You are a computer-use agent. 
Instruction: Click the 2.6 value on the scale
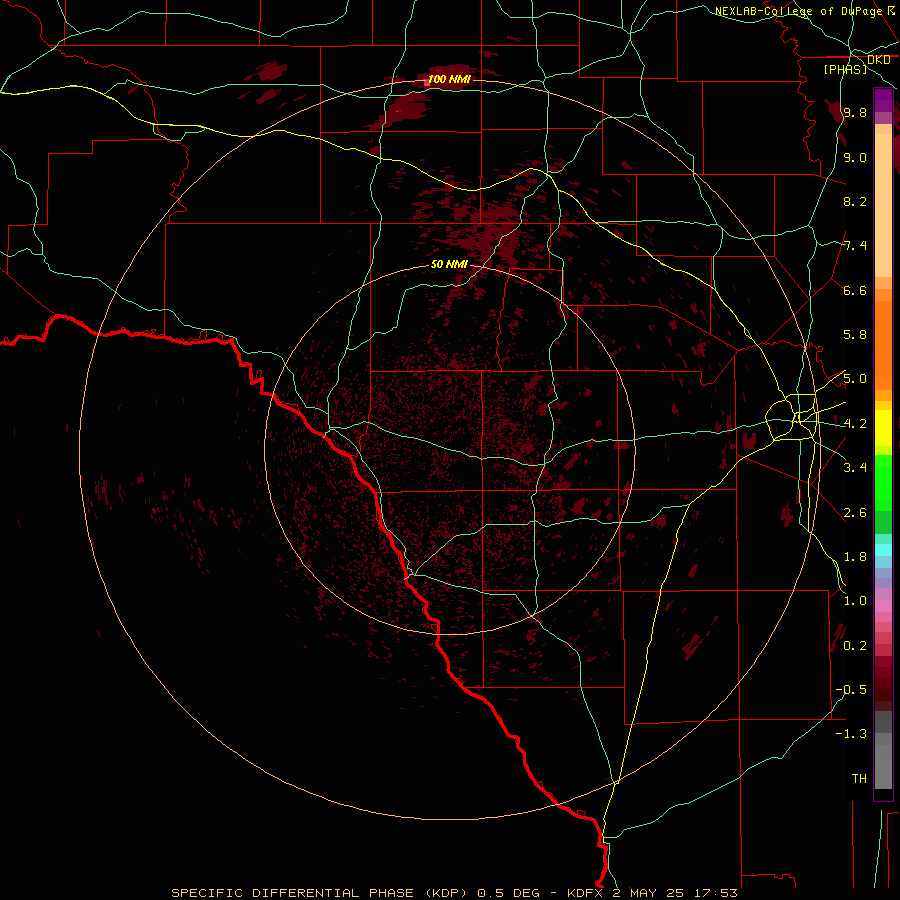point(855,512)
